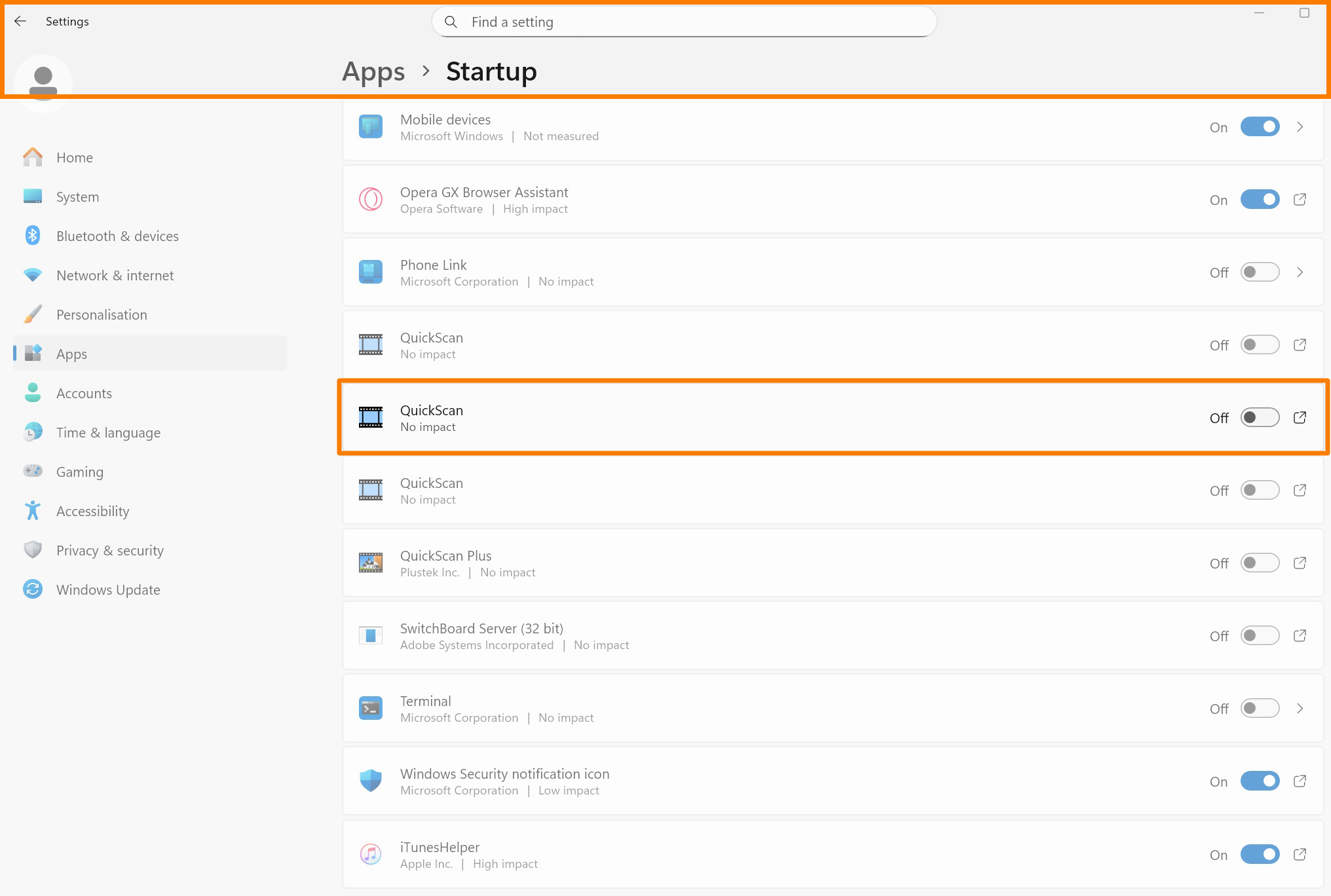This screenshot has width=1331, height=896.
Task: Click the Opera GX logo icon
Action: pyautogui.click(x=371, y=200)
